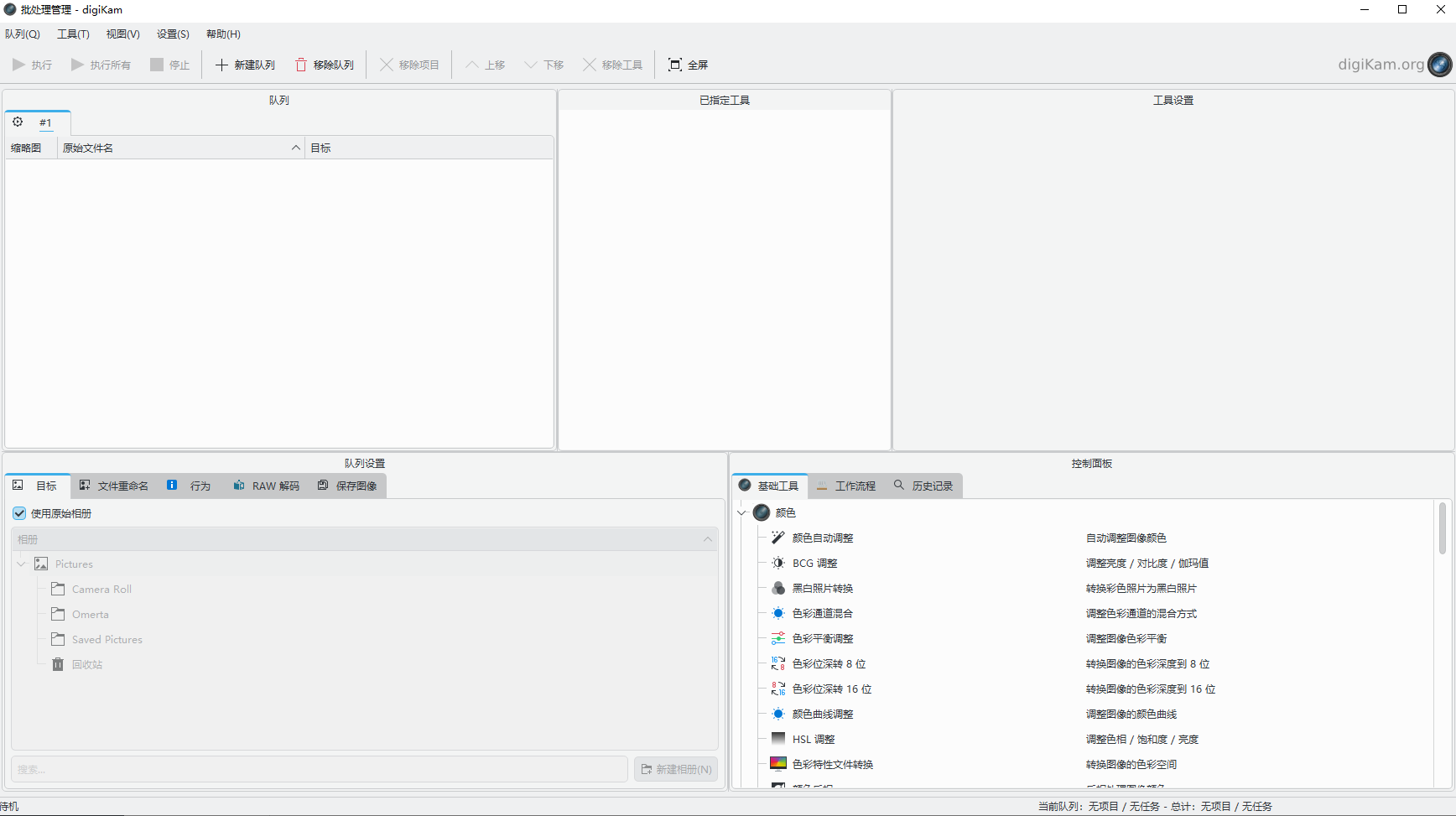Select the 颜色自动调整 magic wand tool

coord(778,538)
